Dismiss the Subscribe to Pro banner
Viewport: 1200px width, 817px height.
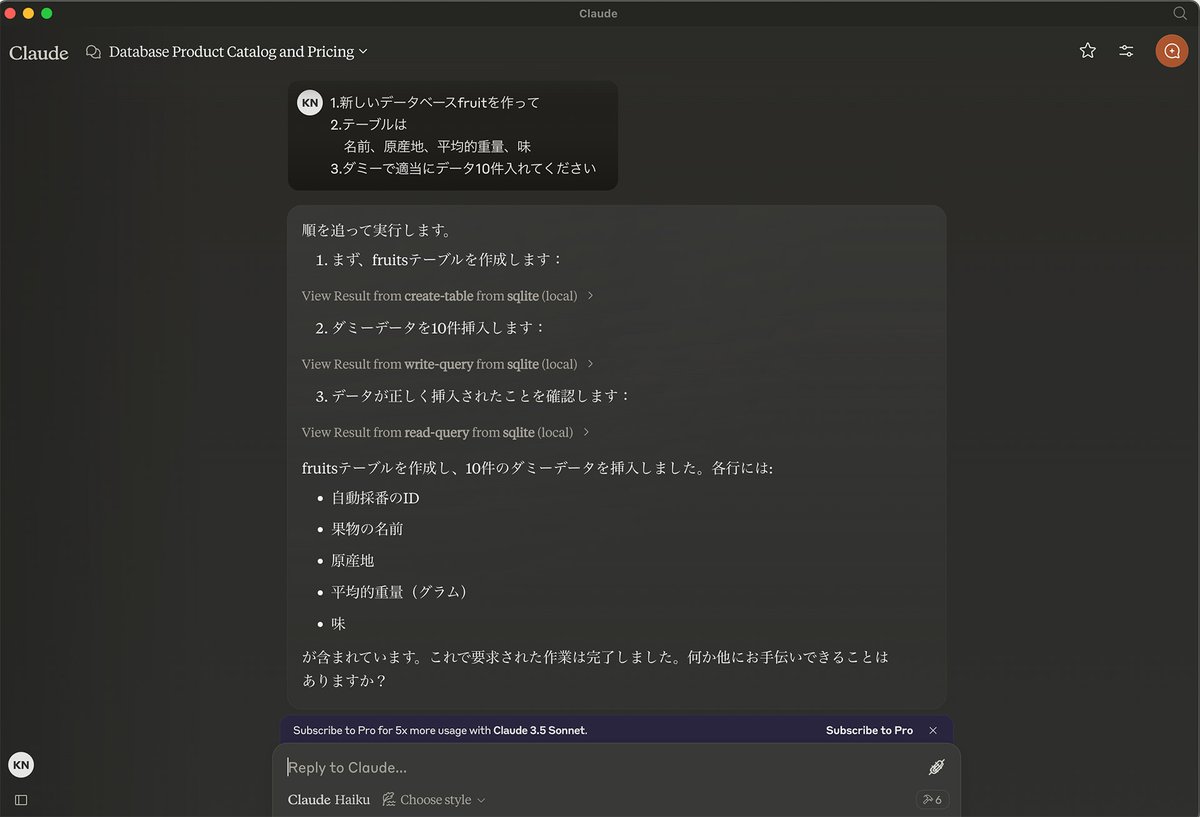pyautogui.click(x=933, y=730)
